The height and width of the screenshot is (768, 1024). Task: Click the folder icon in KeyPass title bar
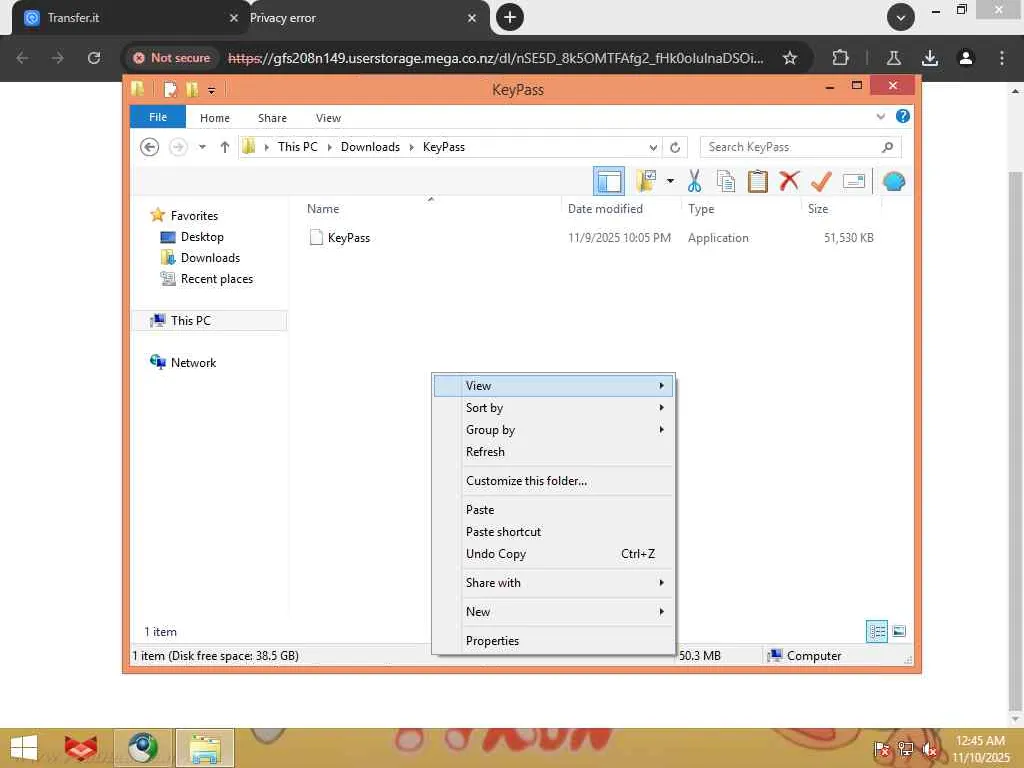point(137,89)
